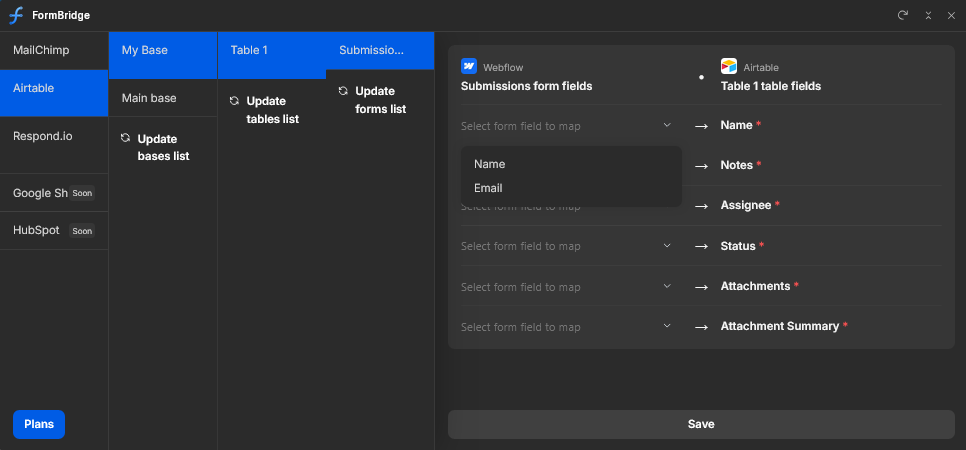966x450 pixels.
Task: Click the Webflow logo icon
Action: coord(469,66)
